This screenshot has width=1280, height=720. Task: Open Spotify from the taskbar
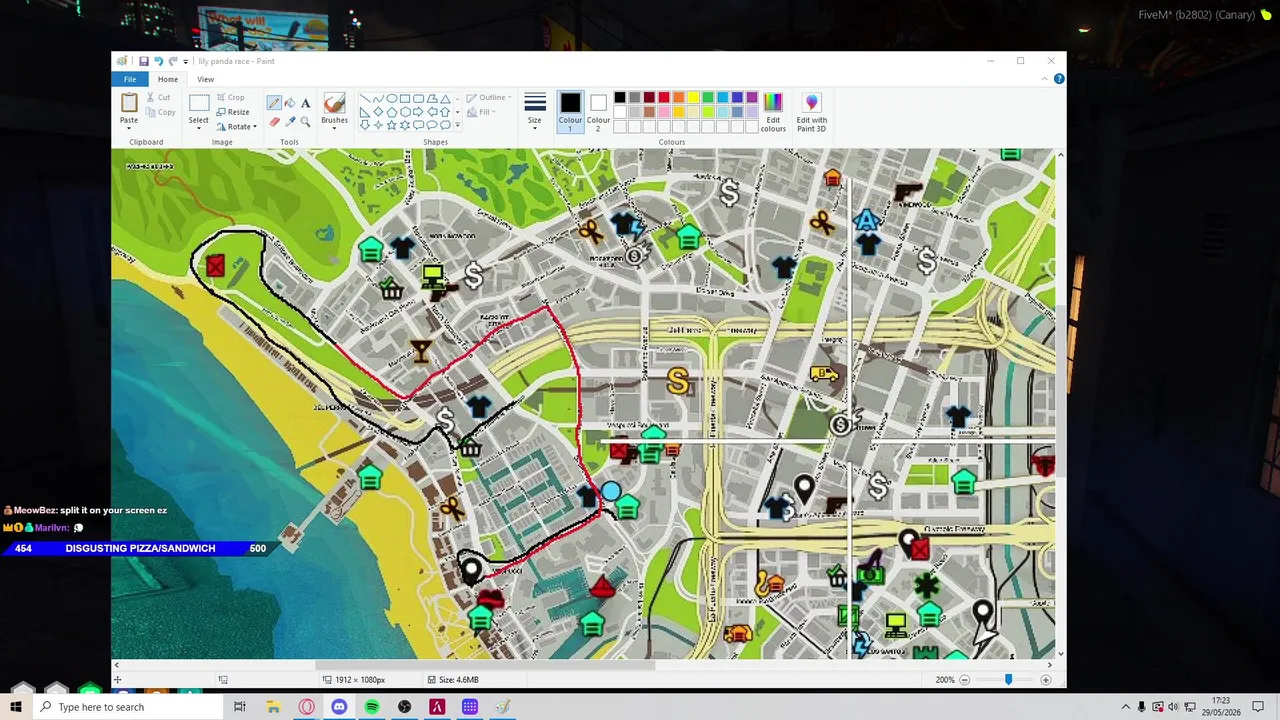(x=372, y=707)
